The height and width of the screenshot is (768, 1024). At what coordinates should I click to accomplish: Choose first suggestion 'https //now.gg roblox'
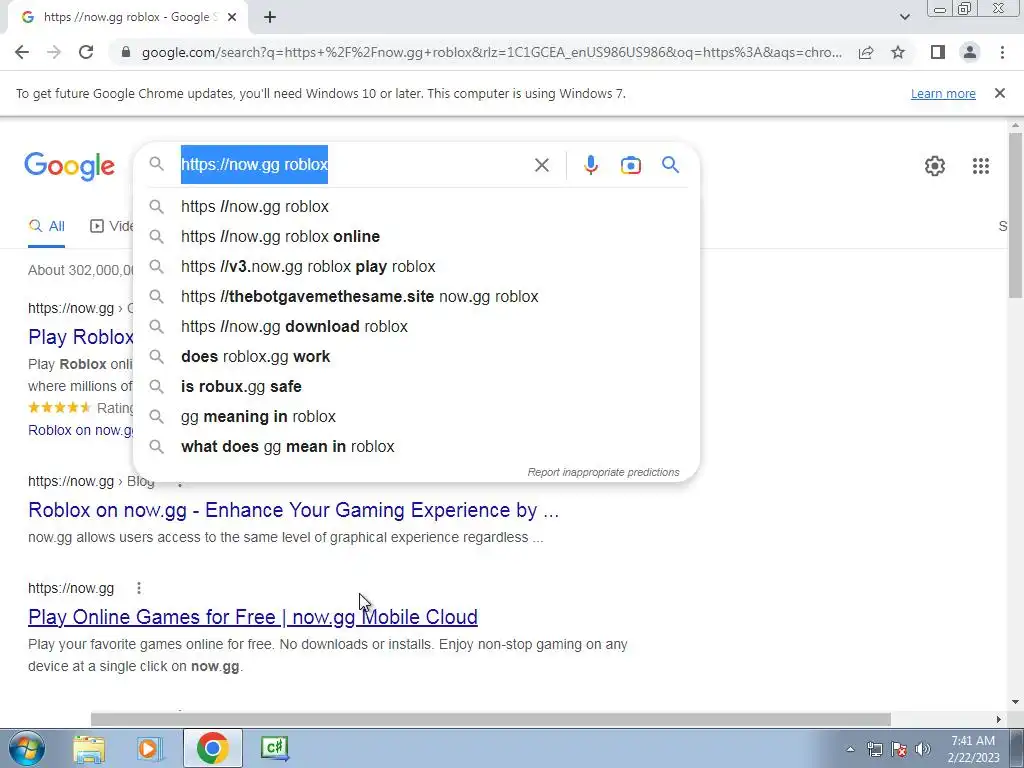[417, 206]
